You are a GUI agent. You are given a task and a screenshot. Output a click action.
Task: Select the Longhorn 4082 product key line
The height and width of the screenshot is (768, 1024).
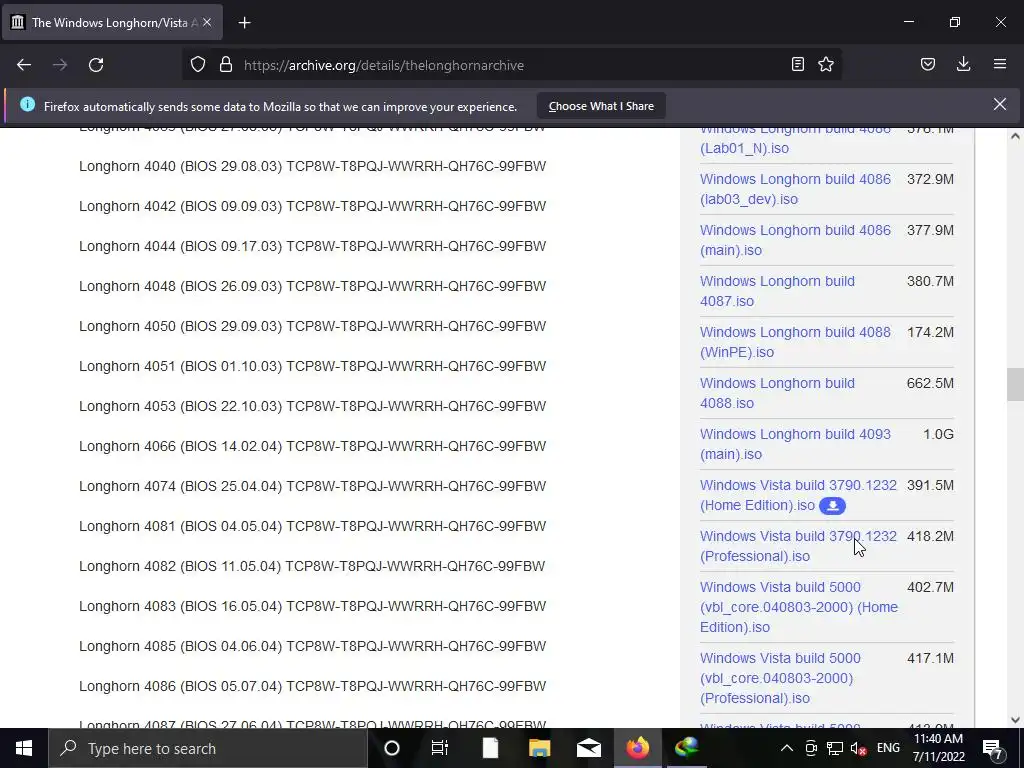(312, 566)
